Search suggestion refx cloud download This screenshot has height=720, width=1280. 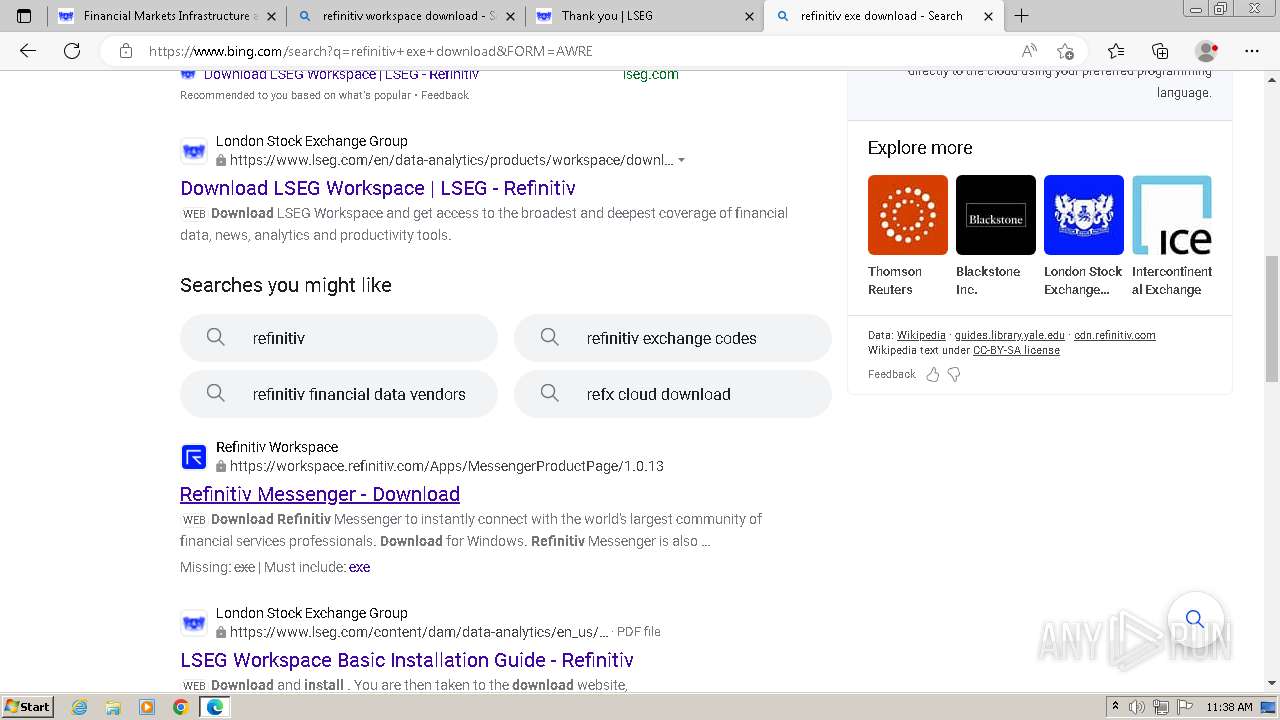coord(673,394)
